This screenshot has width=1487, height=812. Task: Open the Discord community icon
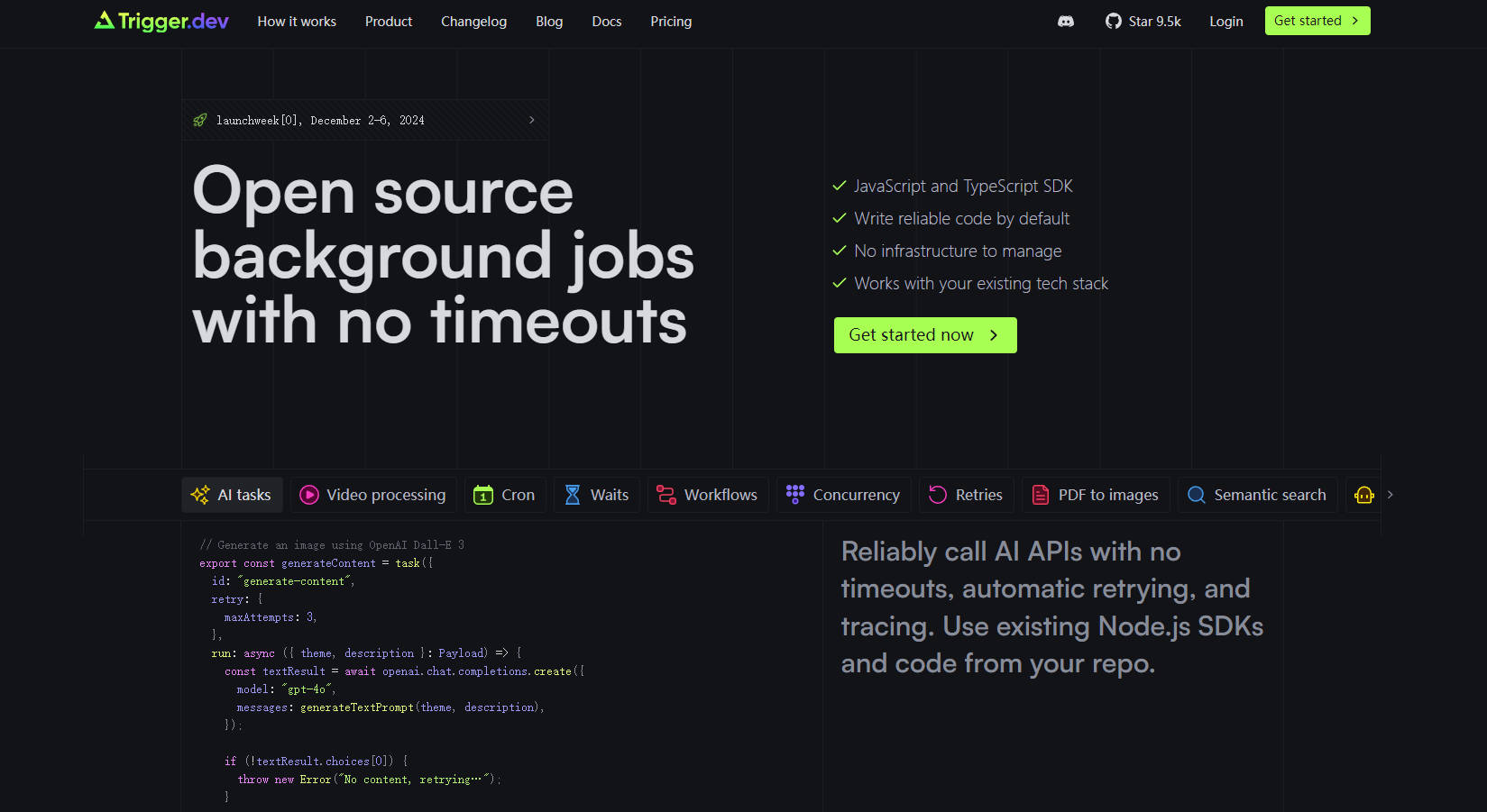[1065, 22]
